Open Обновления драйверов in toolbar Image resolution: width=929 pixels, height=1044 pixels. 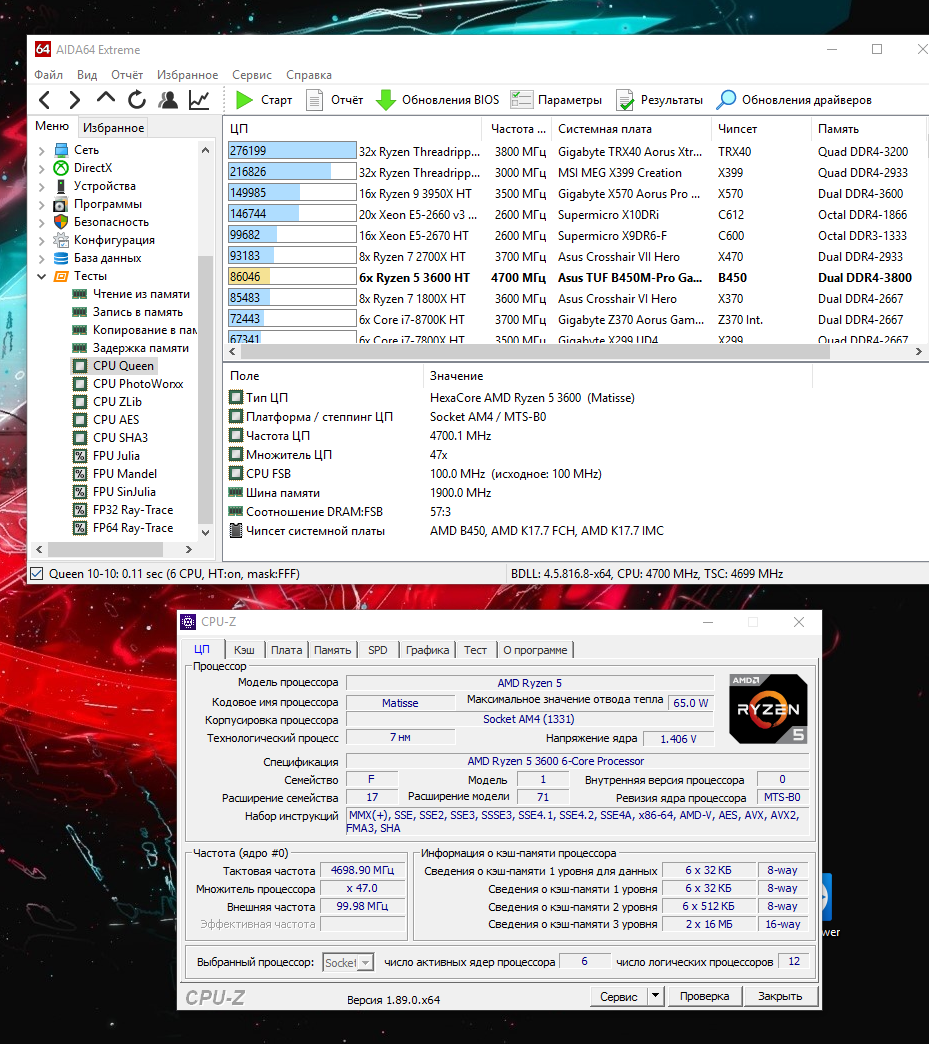click(794, 100)
